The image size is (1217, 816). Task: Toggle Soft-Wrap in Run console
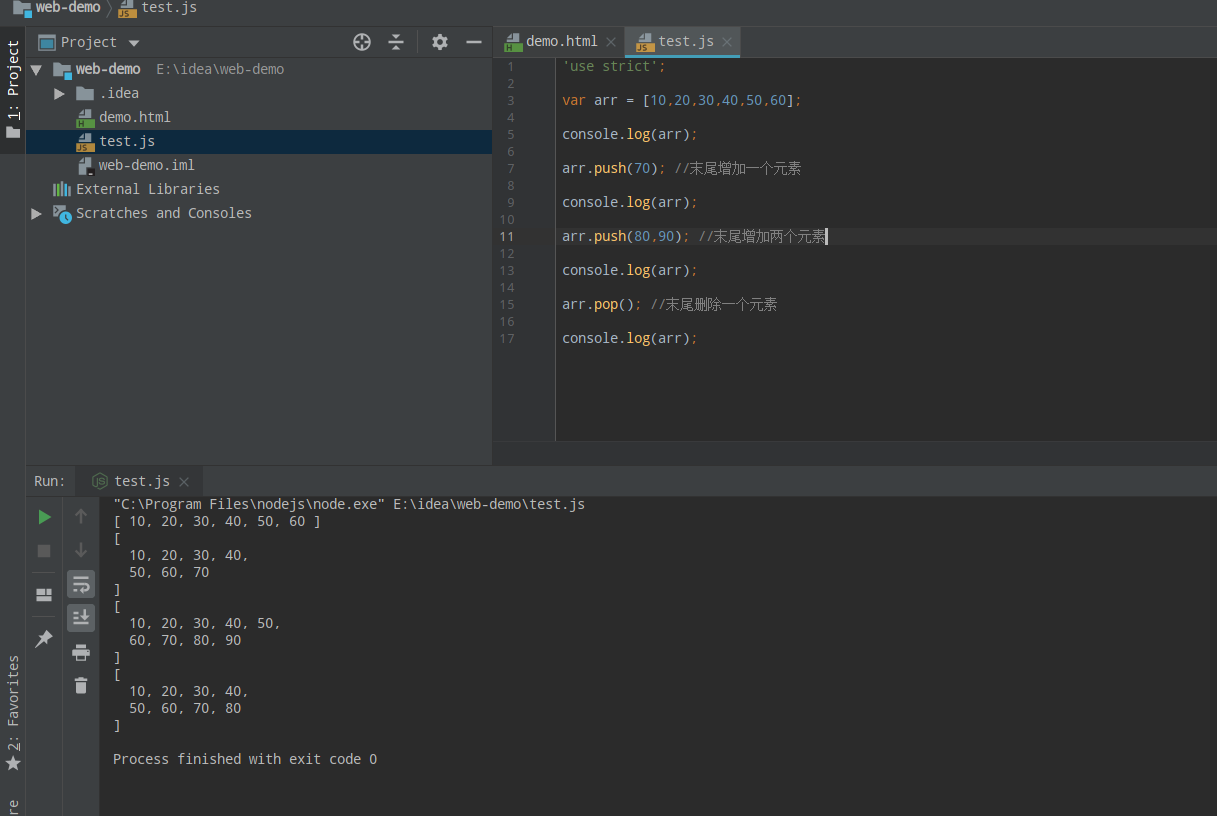tap(81, 585)
